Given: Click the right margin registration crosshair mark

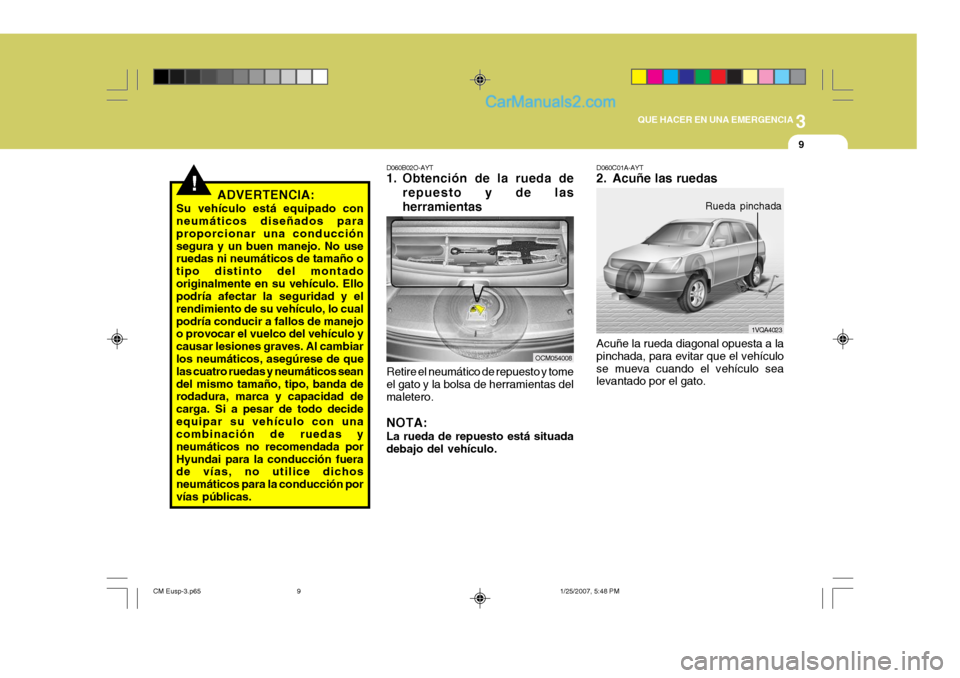Looking at the screenshot, I should coord(842,339).
